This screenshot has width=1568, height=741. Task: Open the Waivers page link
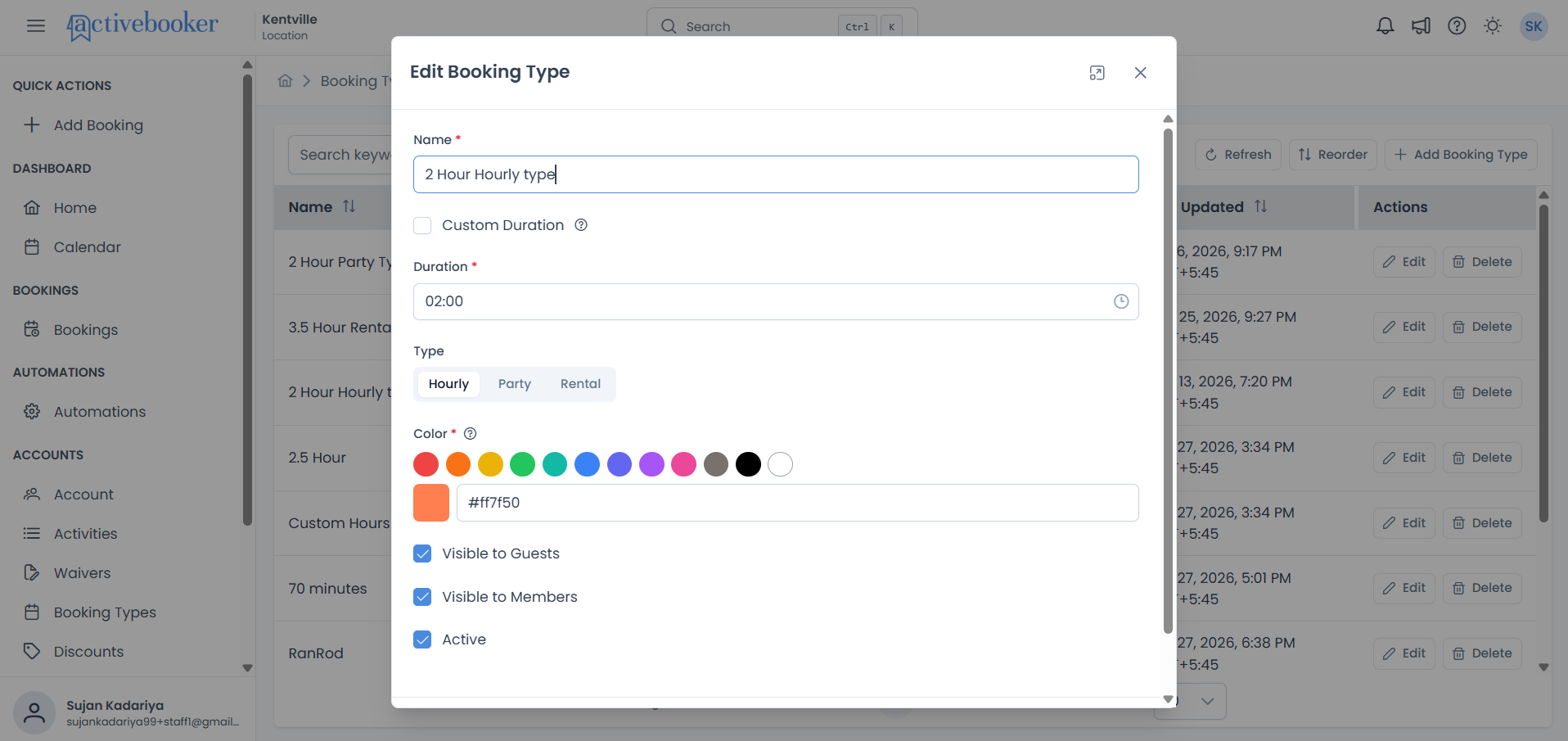pyautogui.click(x=82, y=573)
